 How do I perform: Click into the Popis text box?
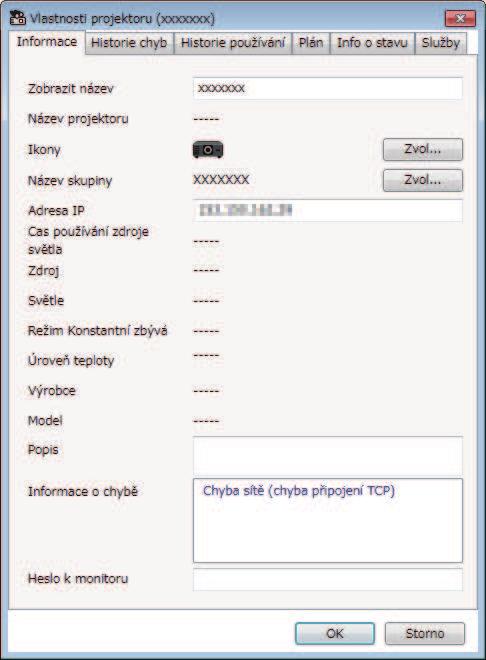click(x=328, y=455)
